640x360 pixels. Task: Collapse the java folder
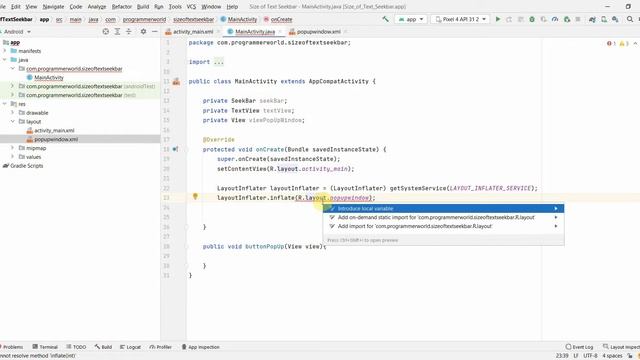[5, 60]
